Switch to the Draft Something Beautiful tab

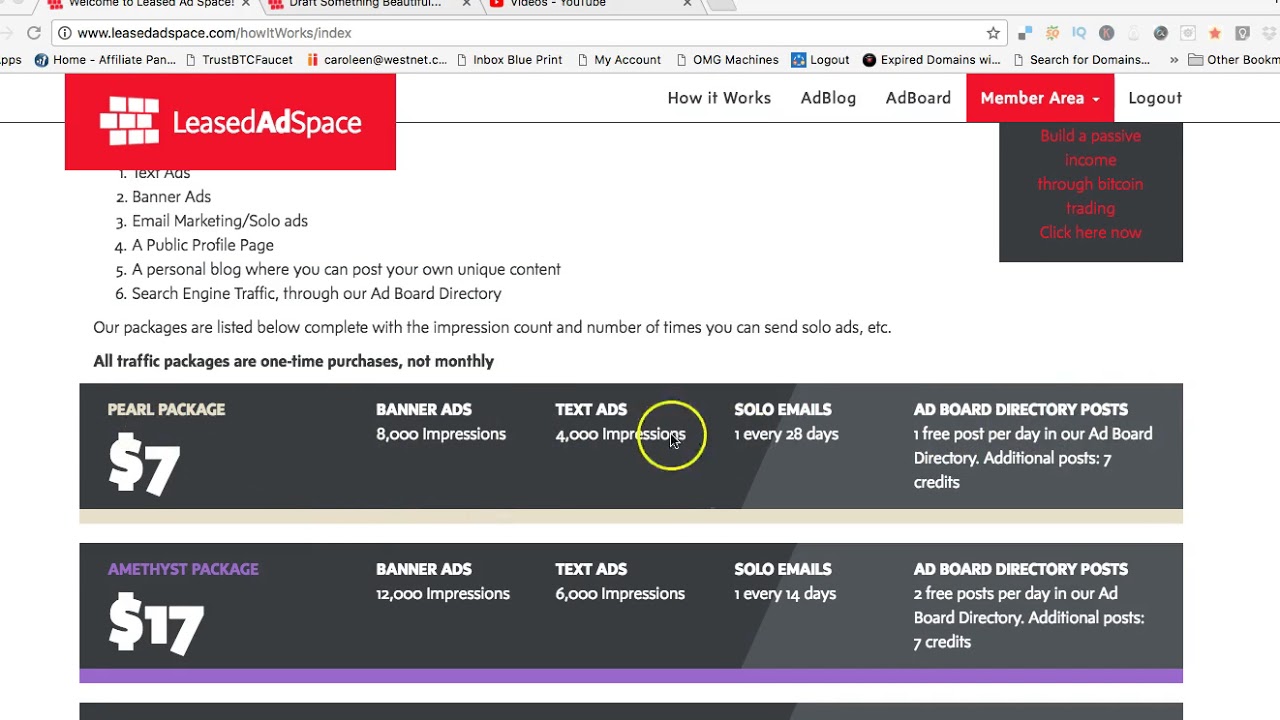pos(365,4)
